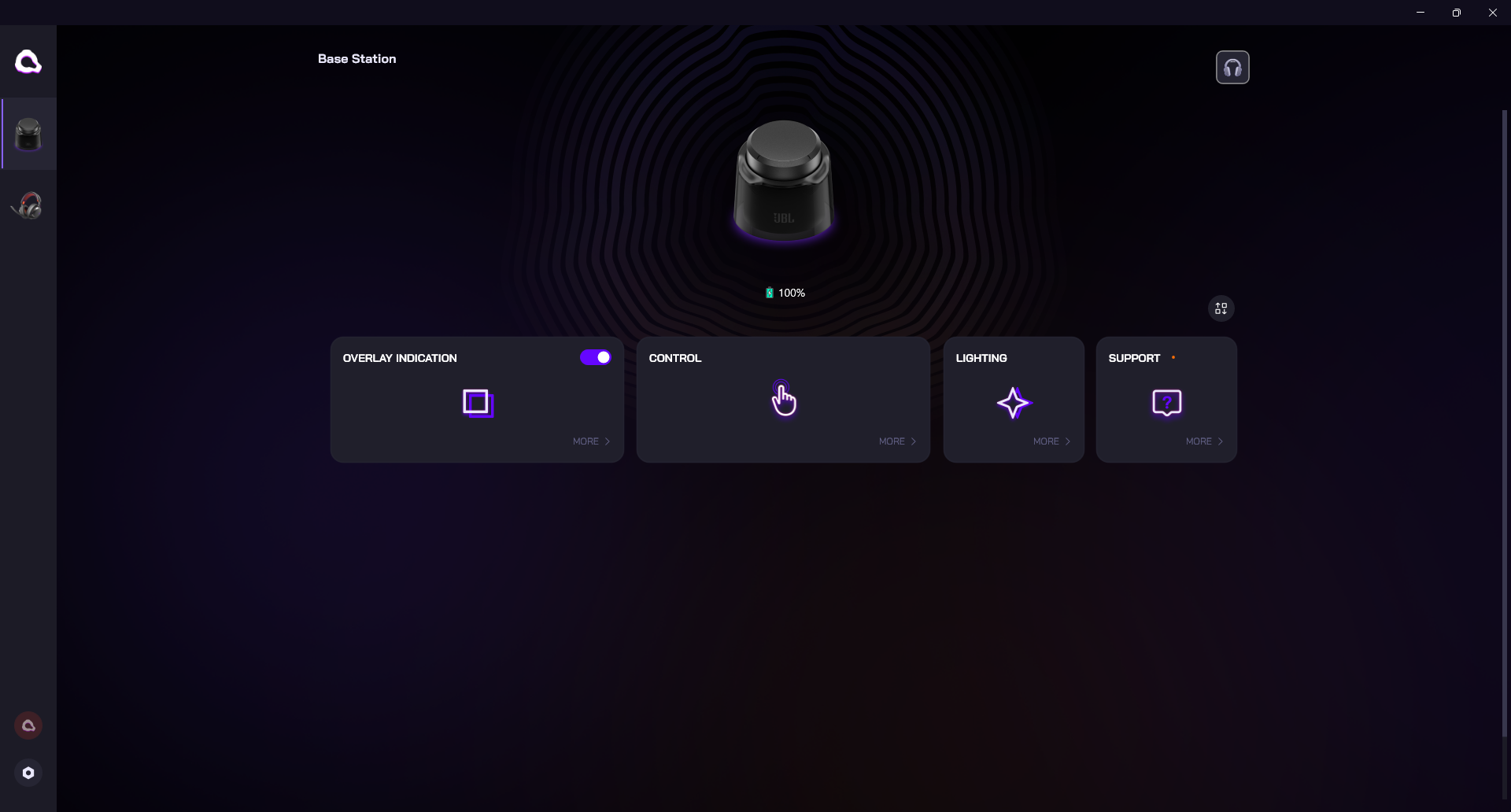Click the Control hand pointer icon

[784, 399]
